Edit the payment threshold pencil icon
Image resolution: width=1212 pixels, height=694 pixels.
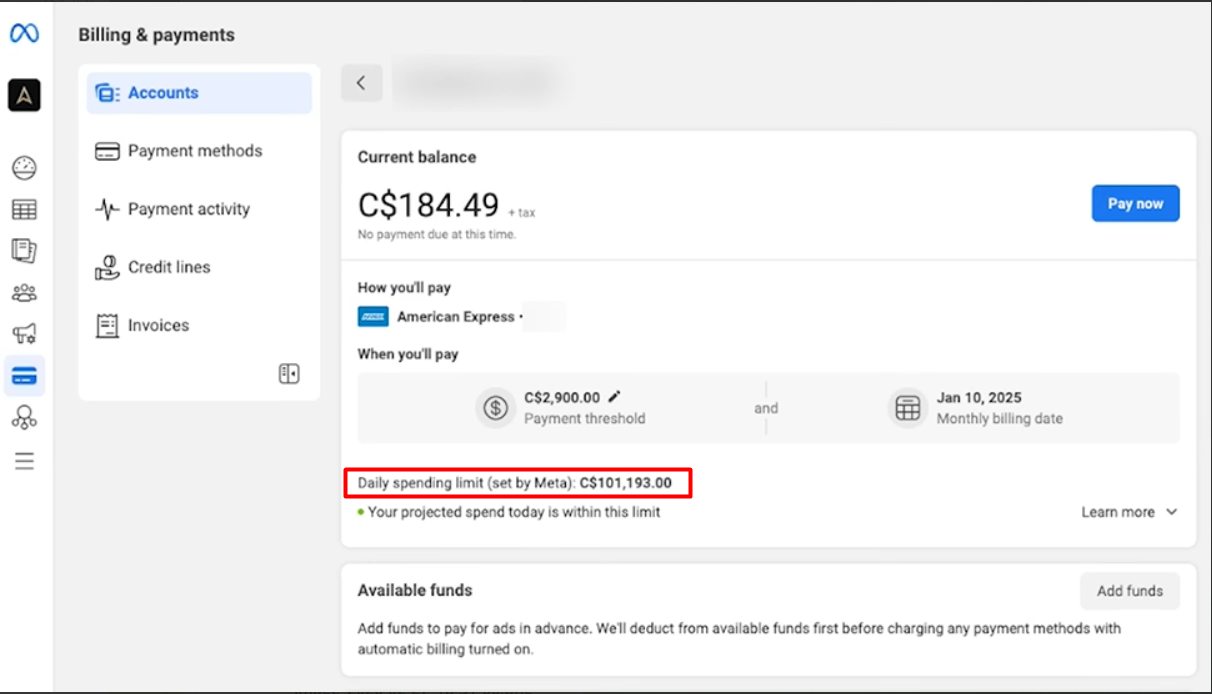tap(614, 397)
